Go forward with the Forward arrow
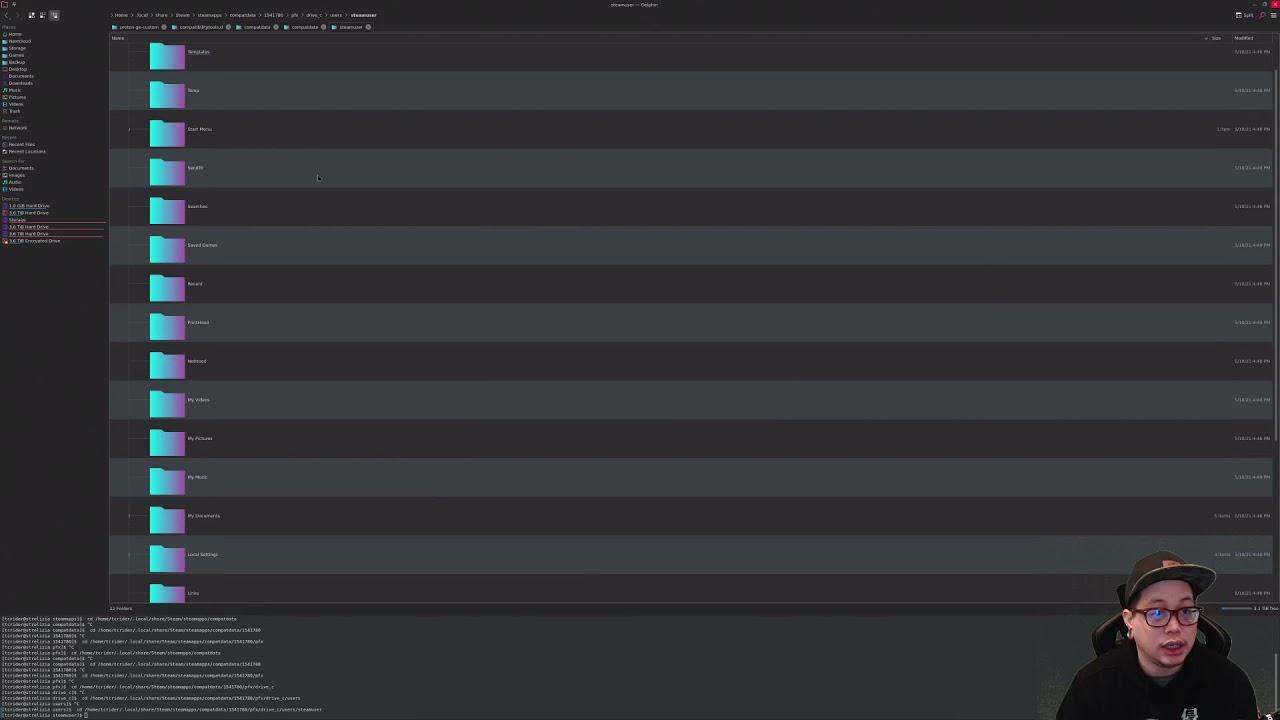1280x720 pixels. (17, 15)
